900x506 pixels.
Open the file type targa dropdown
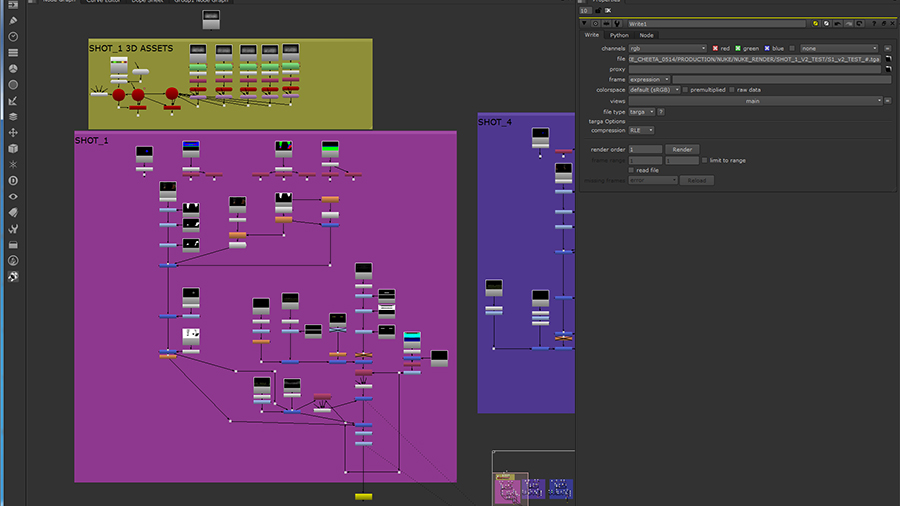click(x=640, y=112)
